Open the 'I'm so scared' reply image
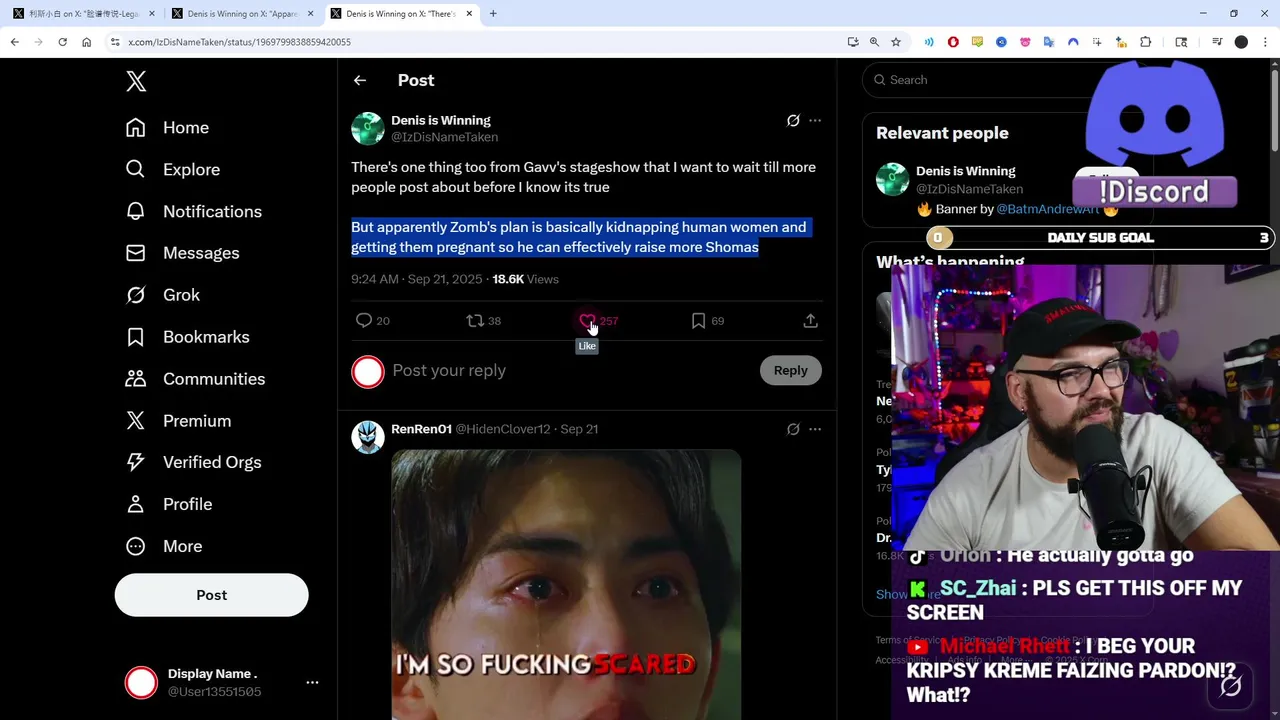 point(566,585)
